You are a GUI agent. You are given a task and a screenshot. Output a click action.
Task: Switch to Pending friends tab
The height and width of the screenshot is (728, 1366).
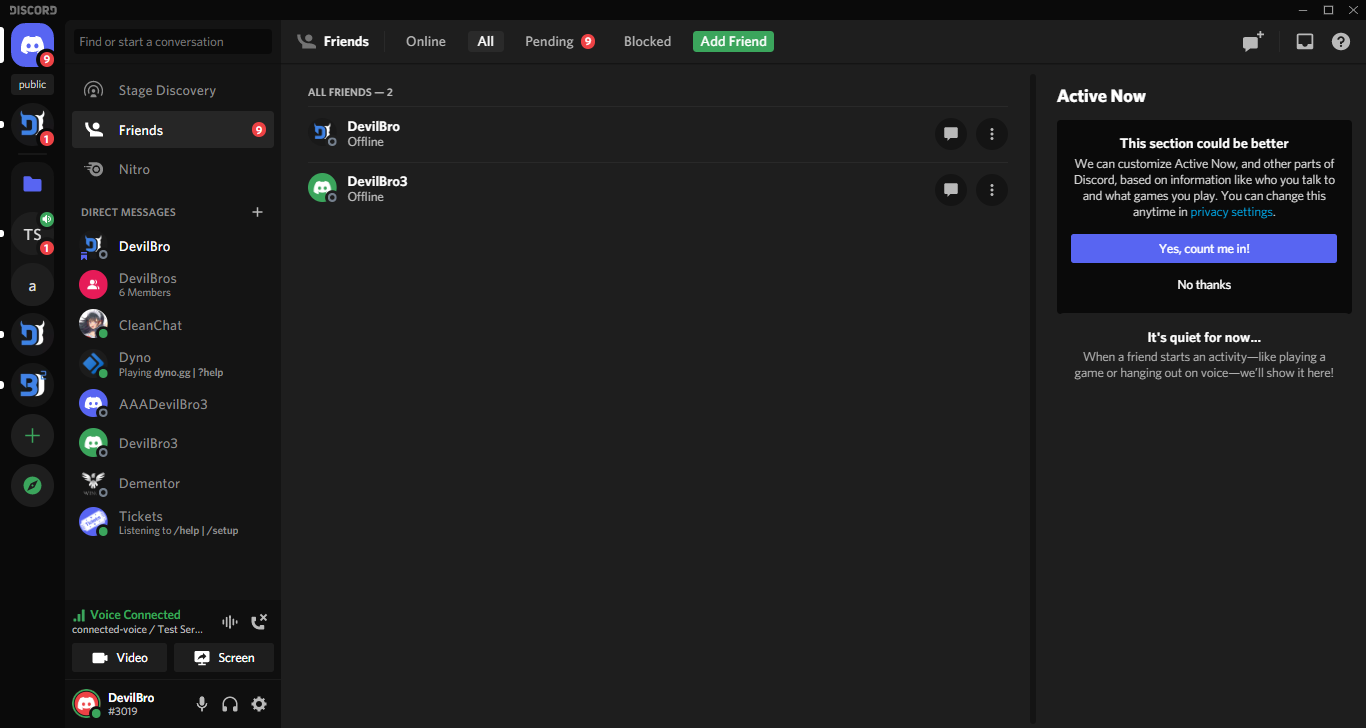click(x=559, y=41)
